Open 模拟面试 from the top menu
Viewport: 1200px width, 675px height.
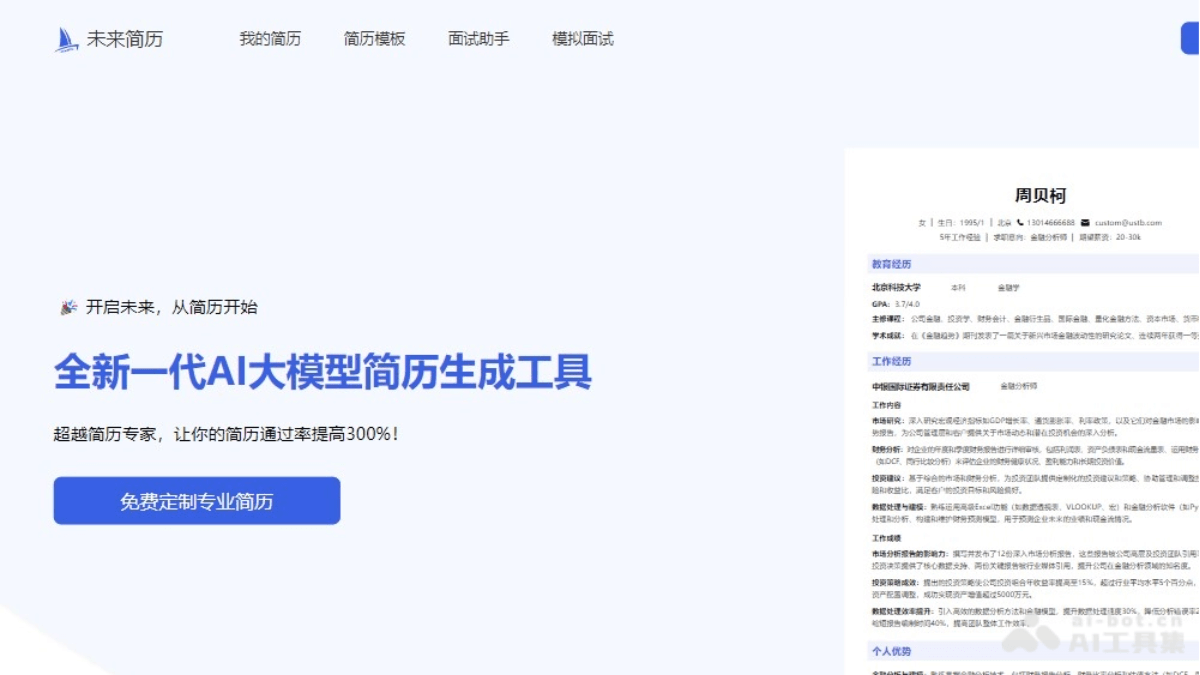(583, 40)
